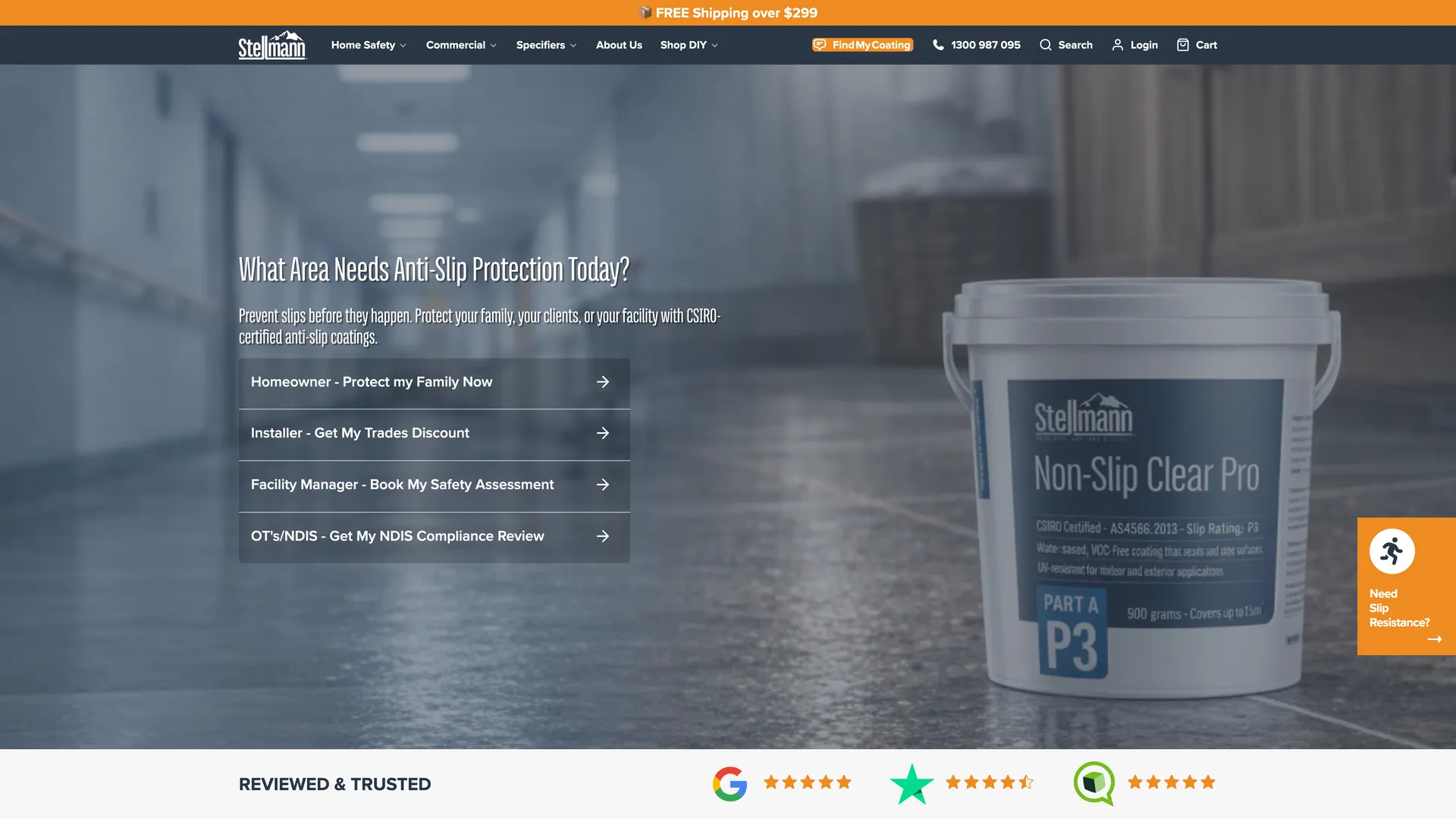Screen dimensions: 1456x819
Task: Select Facility Manager - Book My Safety Assessment
Action: [x=434, y=485]
